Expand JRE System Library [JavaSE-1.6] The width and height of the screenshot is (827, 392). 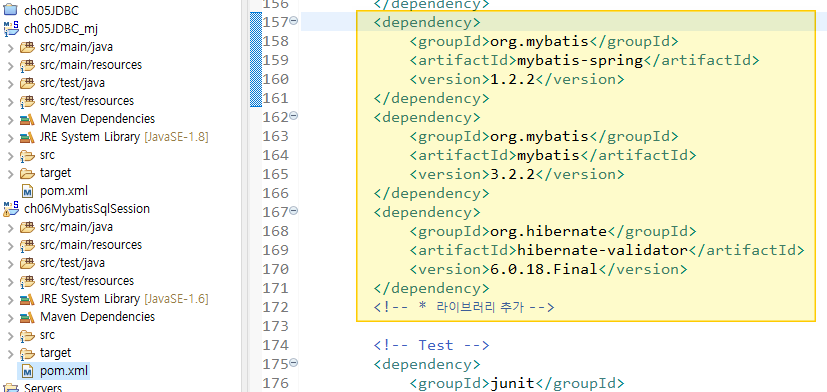click(11, 299)
